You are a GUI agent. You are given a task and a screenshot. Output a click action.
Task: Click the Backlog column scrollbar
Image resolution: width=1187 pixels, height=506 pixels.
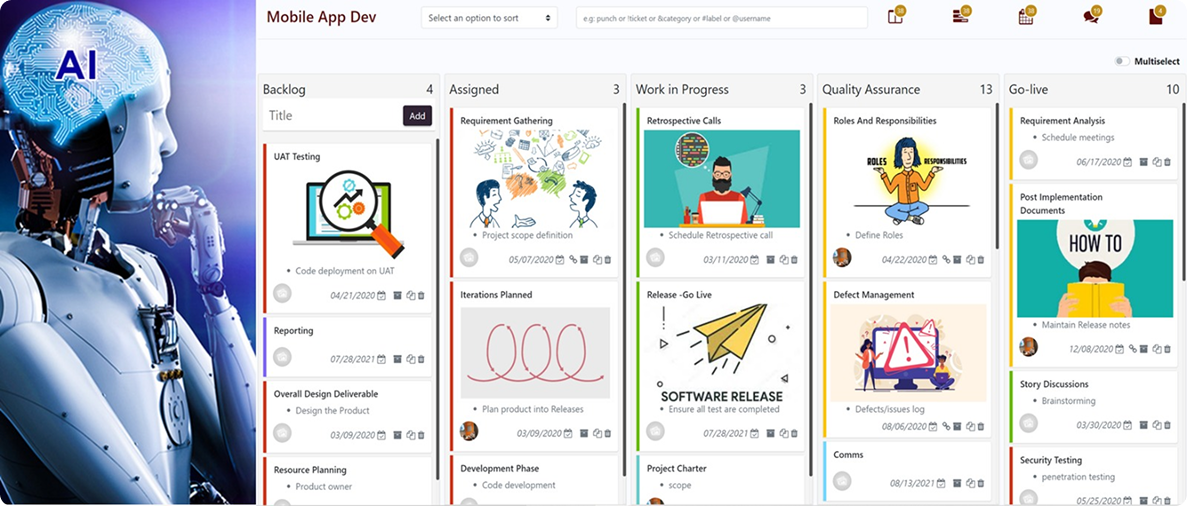click(438, 310)
